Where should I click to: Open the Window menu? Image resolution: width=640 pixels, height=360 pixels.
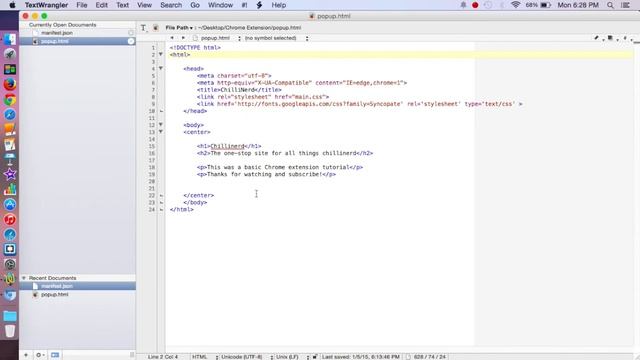(x=220, y=5)
